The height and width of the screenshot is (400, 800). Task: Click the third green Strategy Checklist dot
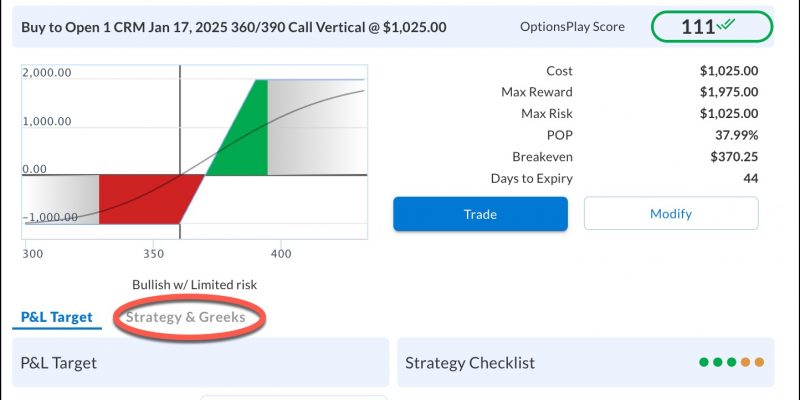732,362
